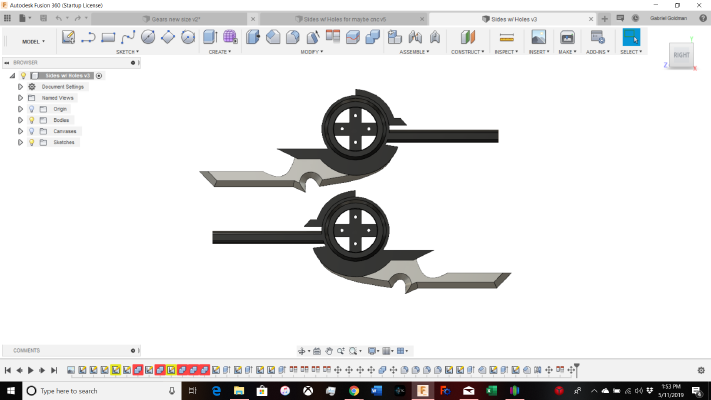Click the Extrude tool in Create
Screen dimensions: 711x400
pos(210,37)
